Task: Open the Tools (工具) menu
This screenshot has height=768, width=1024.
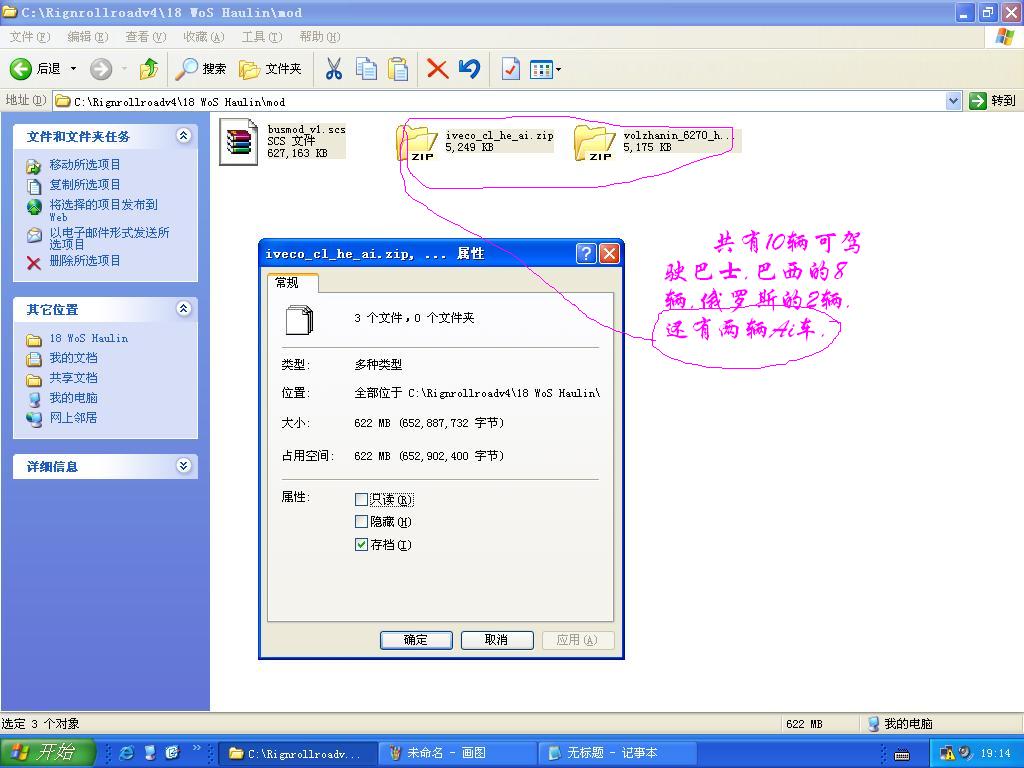Action: (261, 37)
